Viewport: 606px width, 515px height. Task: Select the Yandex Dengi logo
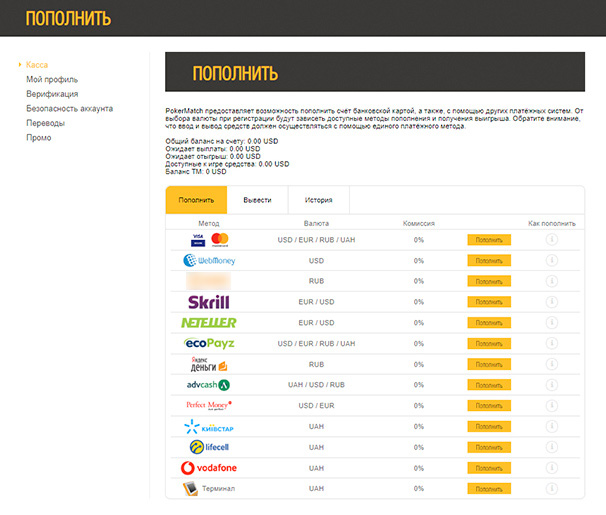(x=209, y=364)
